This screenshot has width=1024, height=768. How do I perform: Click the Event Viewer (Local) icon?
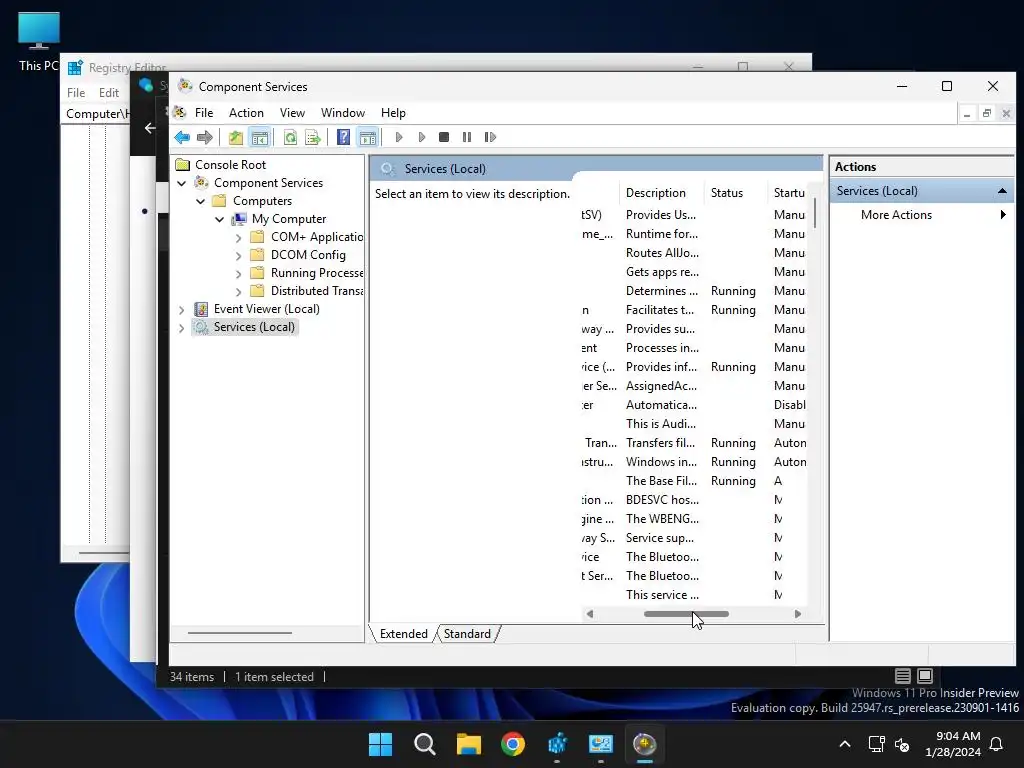pyautogui.click(x=201, y=309)
